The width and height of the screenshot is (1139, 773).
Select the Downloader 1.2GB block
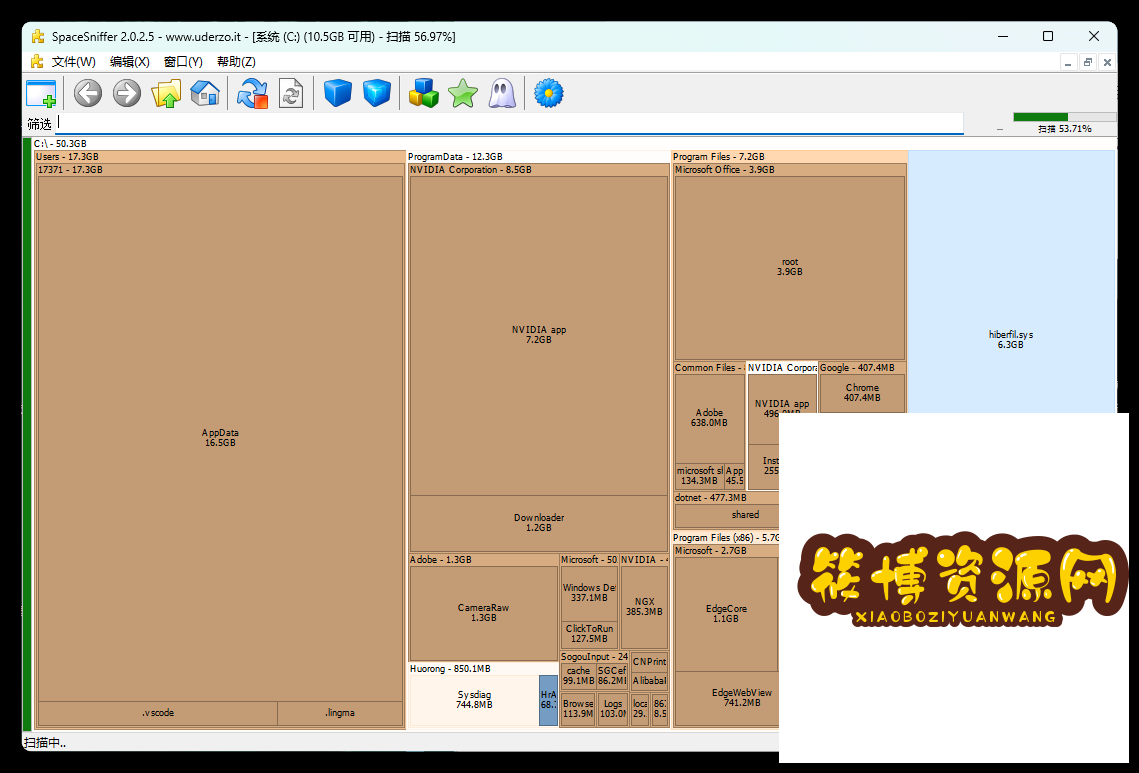point(539,523)
